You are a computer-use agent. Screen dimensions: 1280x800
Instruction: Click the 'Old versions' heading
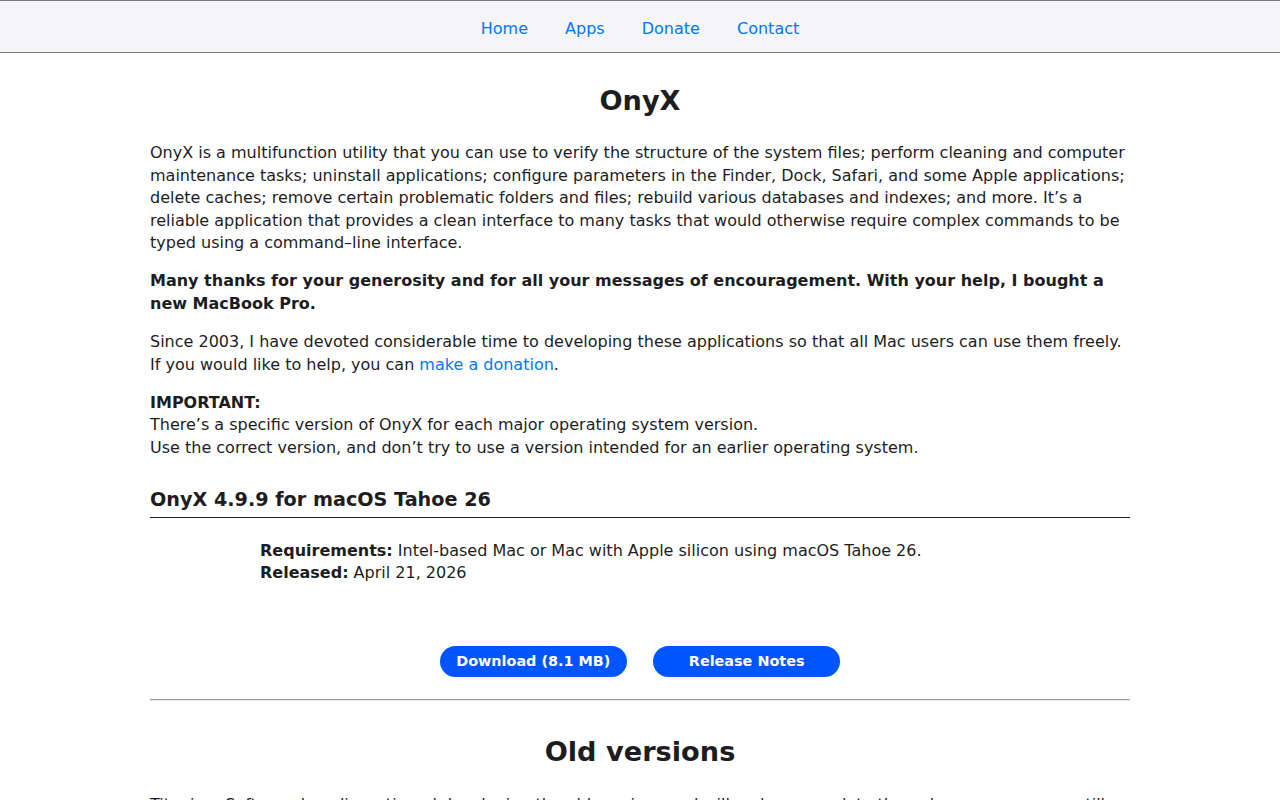pyautogui.click(x=640, y=751)
